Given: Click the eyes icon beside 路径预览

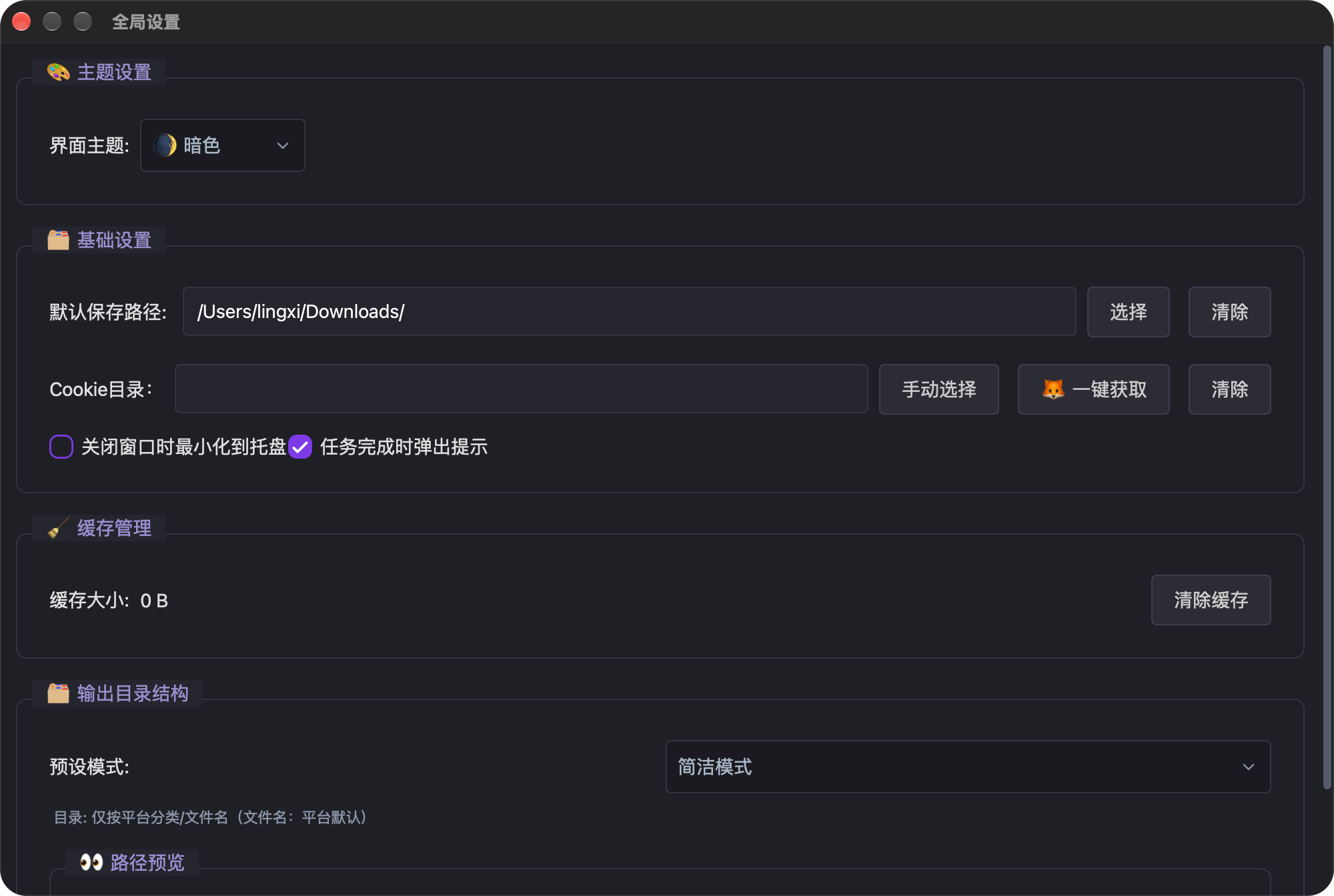Looking at the screenshot, I should [91, 863].
